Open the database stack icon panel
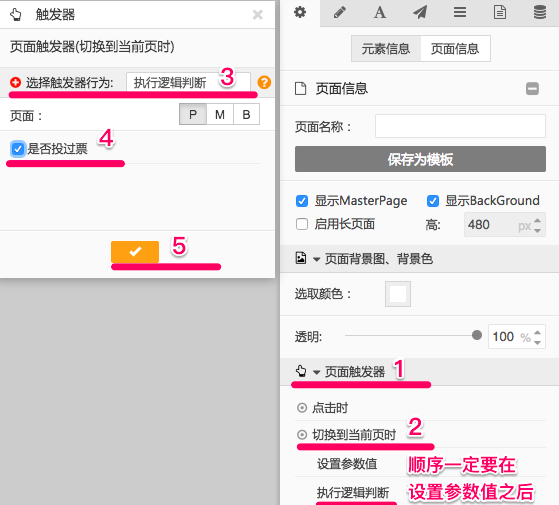Viewport: 559px width, 505px height. click(540, 12)
